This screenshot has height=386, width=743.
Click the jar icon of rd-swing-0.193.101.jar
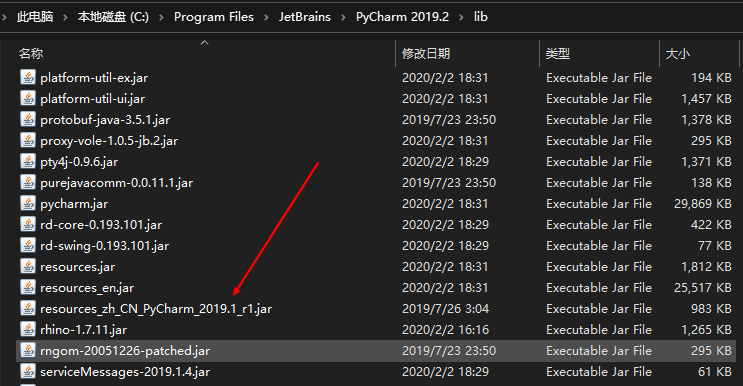pos(28,245)
